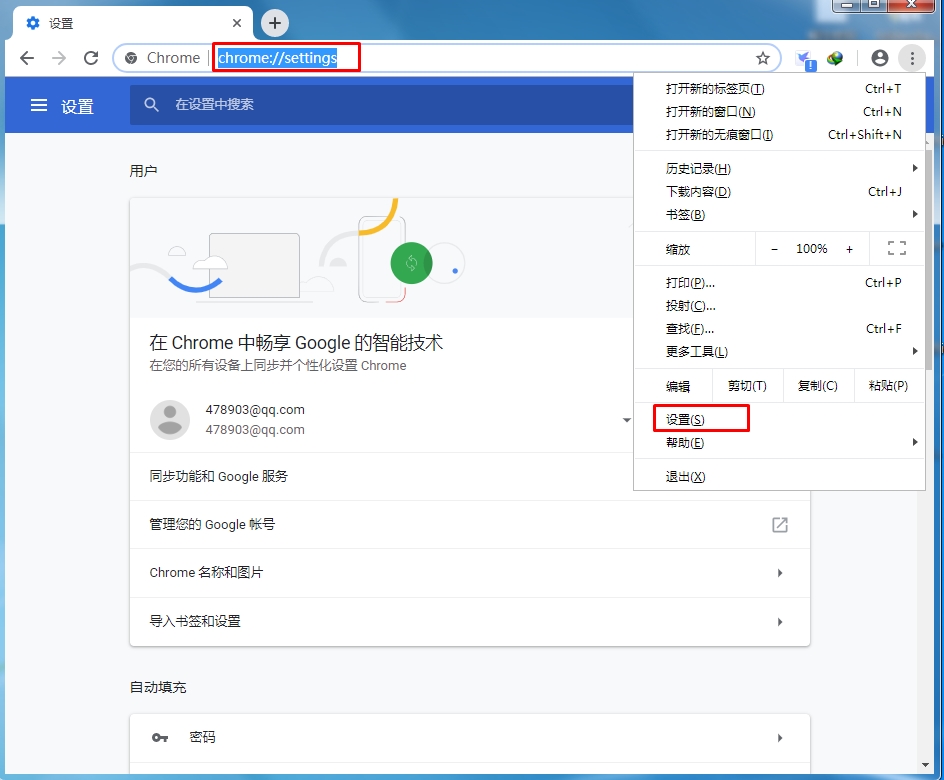This screenshot has height=780, width=944.
Task: Click the sync promo illustration banner
Action: pyautogui.click(x=382, y=258)
